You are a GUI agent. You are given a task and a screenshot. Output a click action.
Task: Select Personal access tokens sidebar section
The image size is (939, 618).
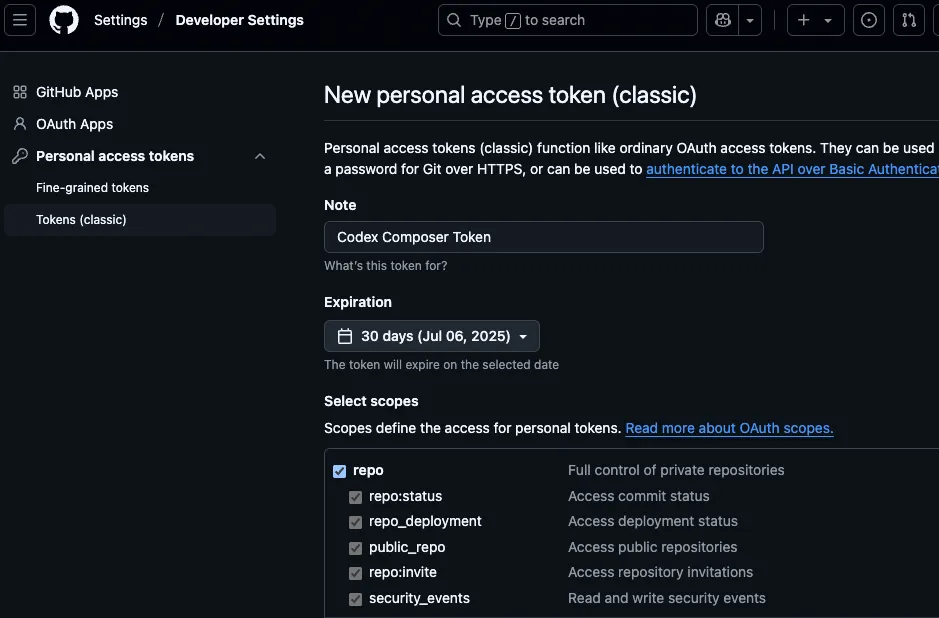115,156
